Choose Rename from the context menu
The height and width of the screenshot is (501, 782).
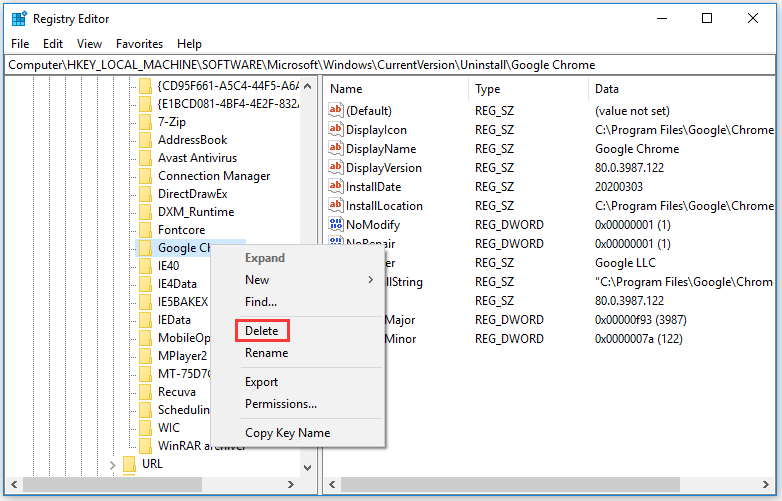click(x=266, y=353)
